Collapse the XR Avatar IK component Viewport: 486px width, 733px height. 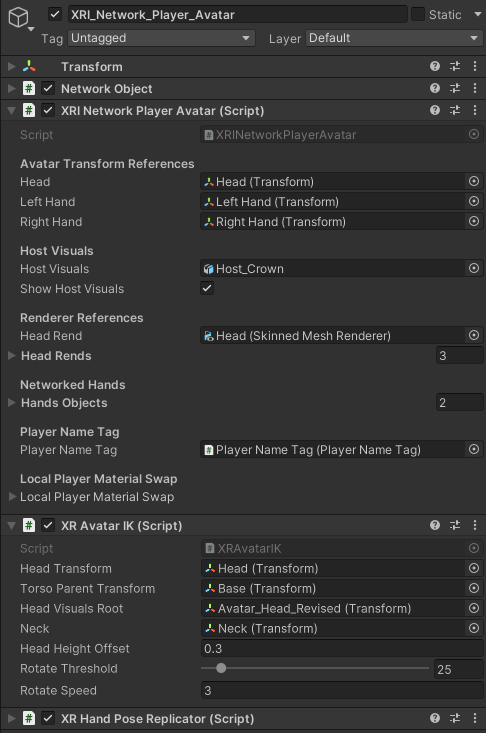pyautogui.click(x=11, y=525)
